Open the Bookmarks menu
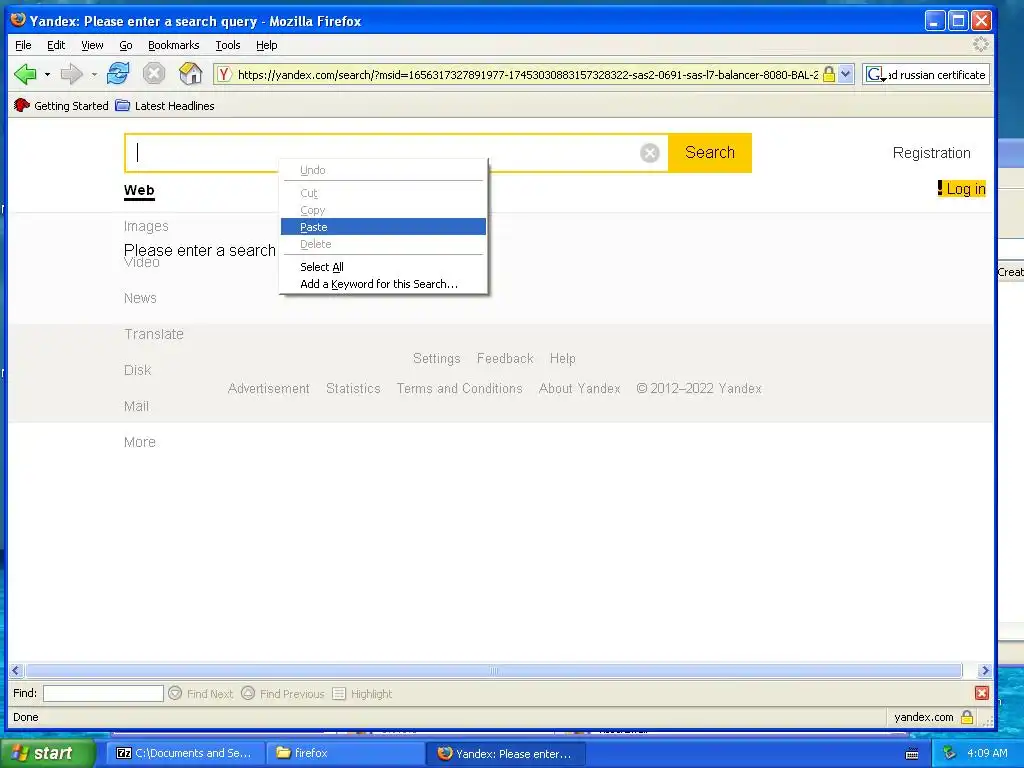Screen dimensions: 1024x768 pyautogui.click(x=174, y=45)
